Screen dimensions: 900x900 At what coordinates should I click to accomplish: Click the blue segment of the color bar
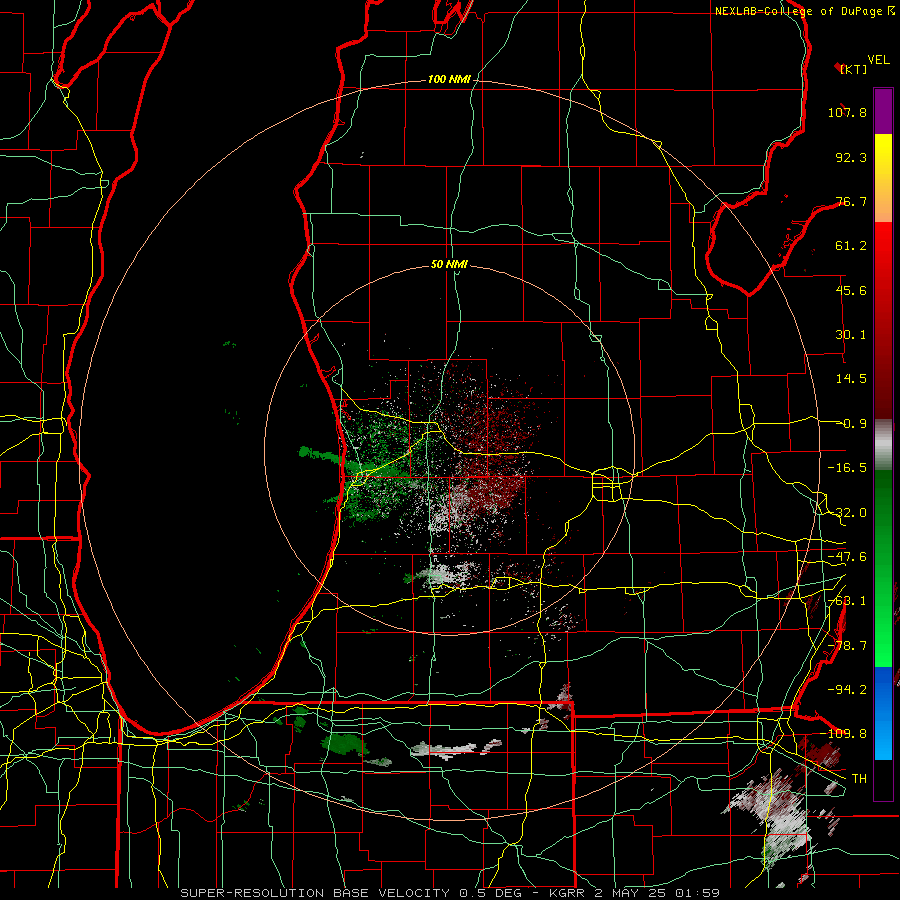pyautogui.click(x=883, y=713)
